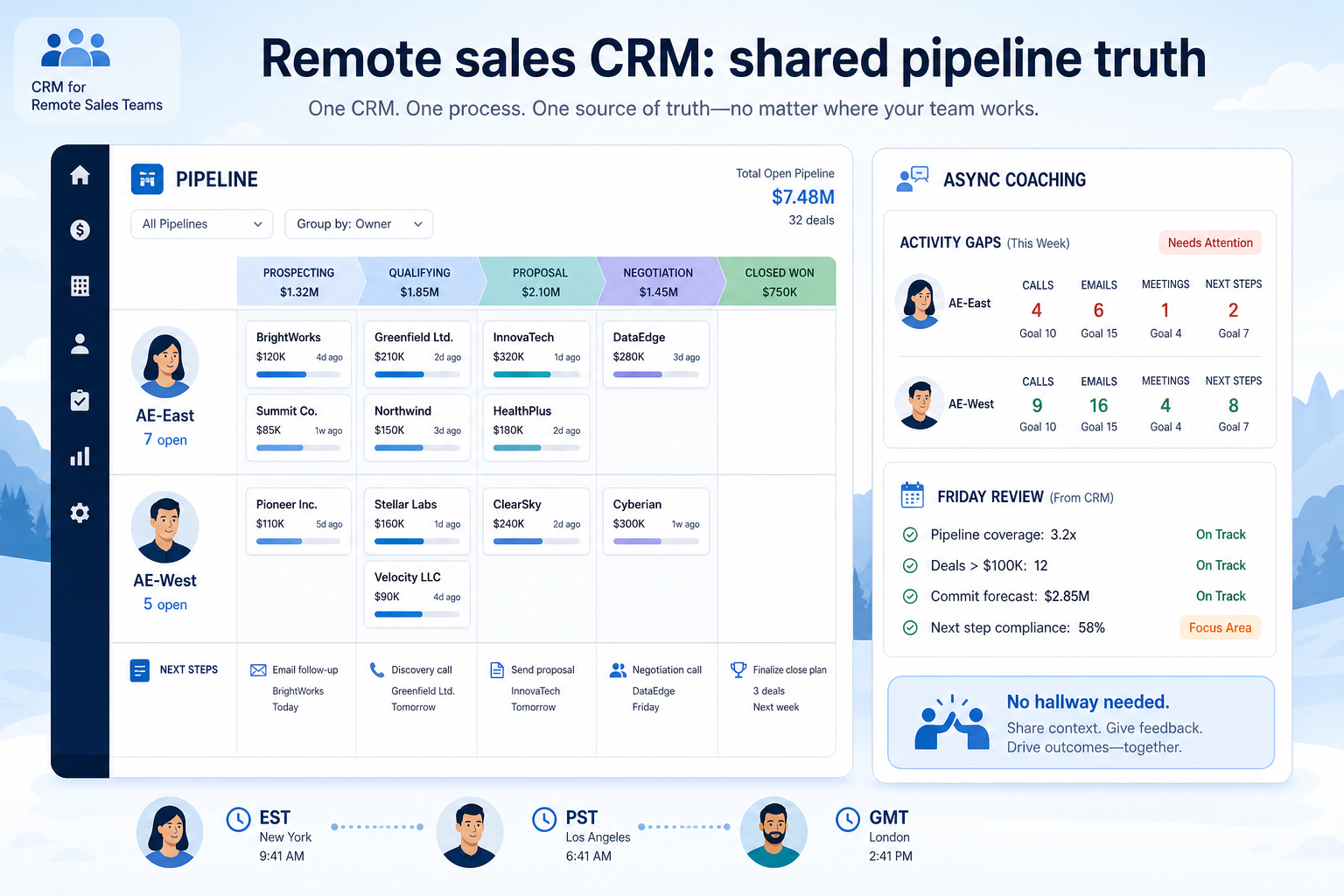Toggle the Commit forecast check circle

tap(910, 596)
